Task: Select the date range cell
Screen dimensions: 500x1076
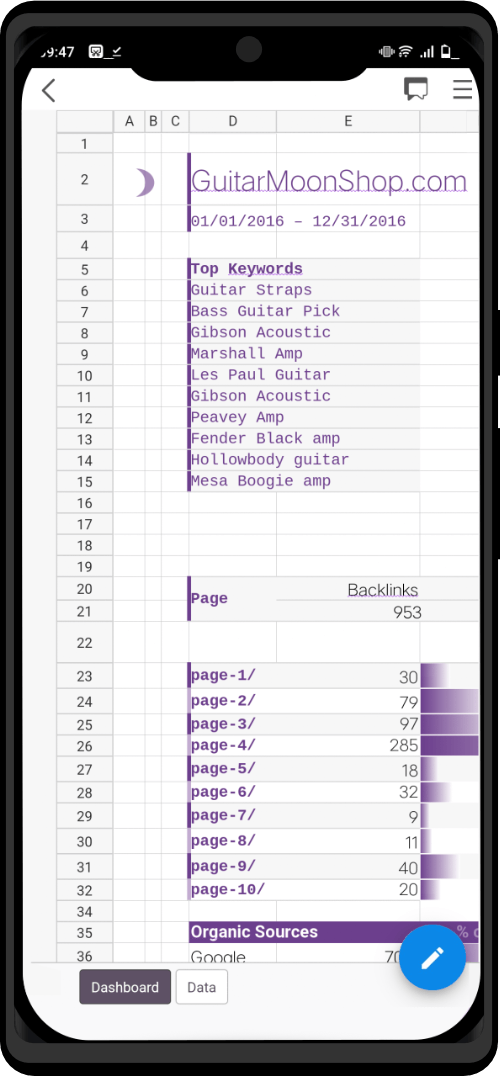Action: (x=298, y=221)
